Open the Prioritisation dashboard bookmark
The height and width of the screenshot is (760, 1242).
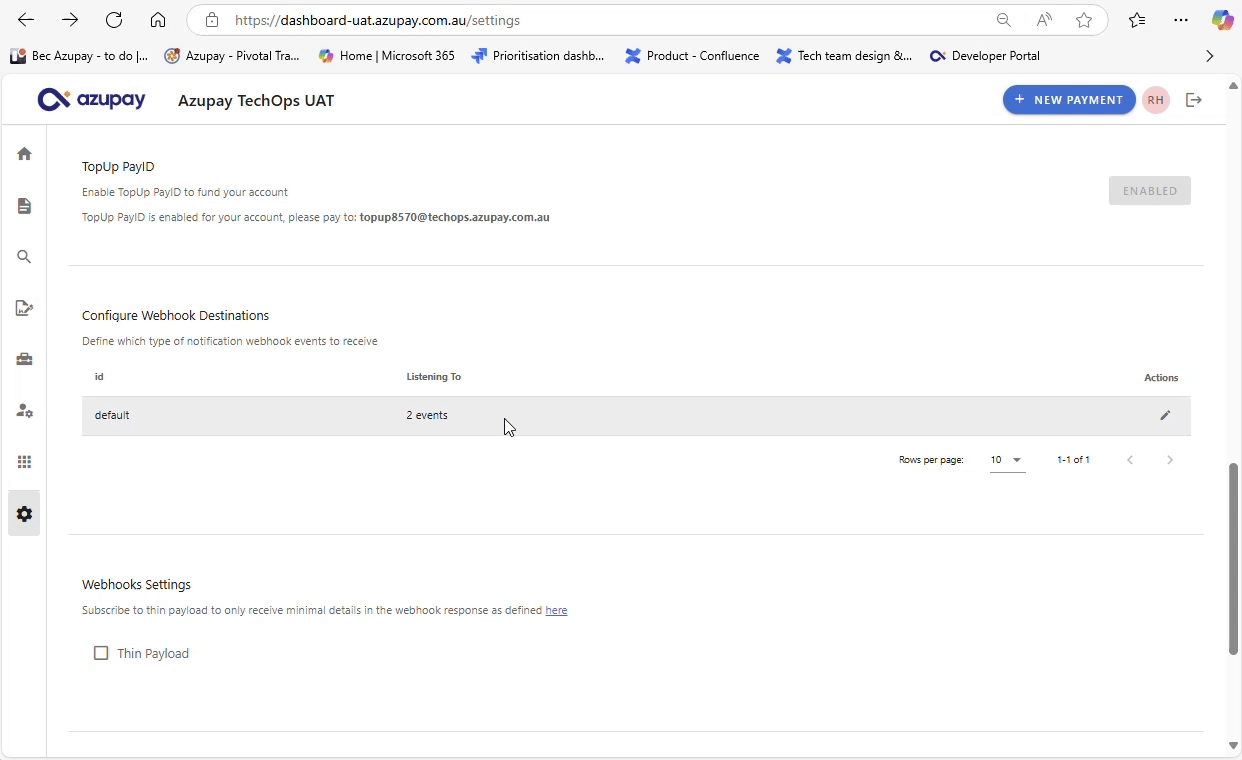tap(538, 56)
